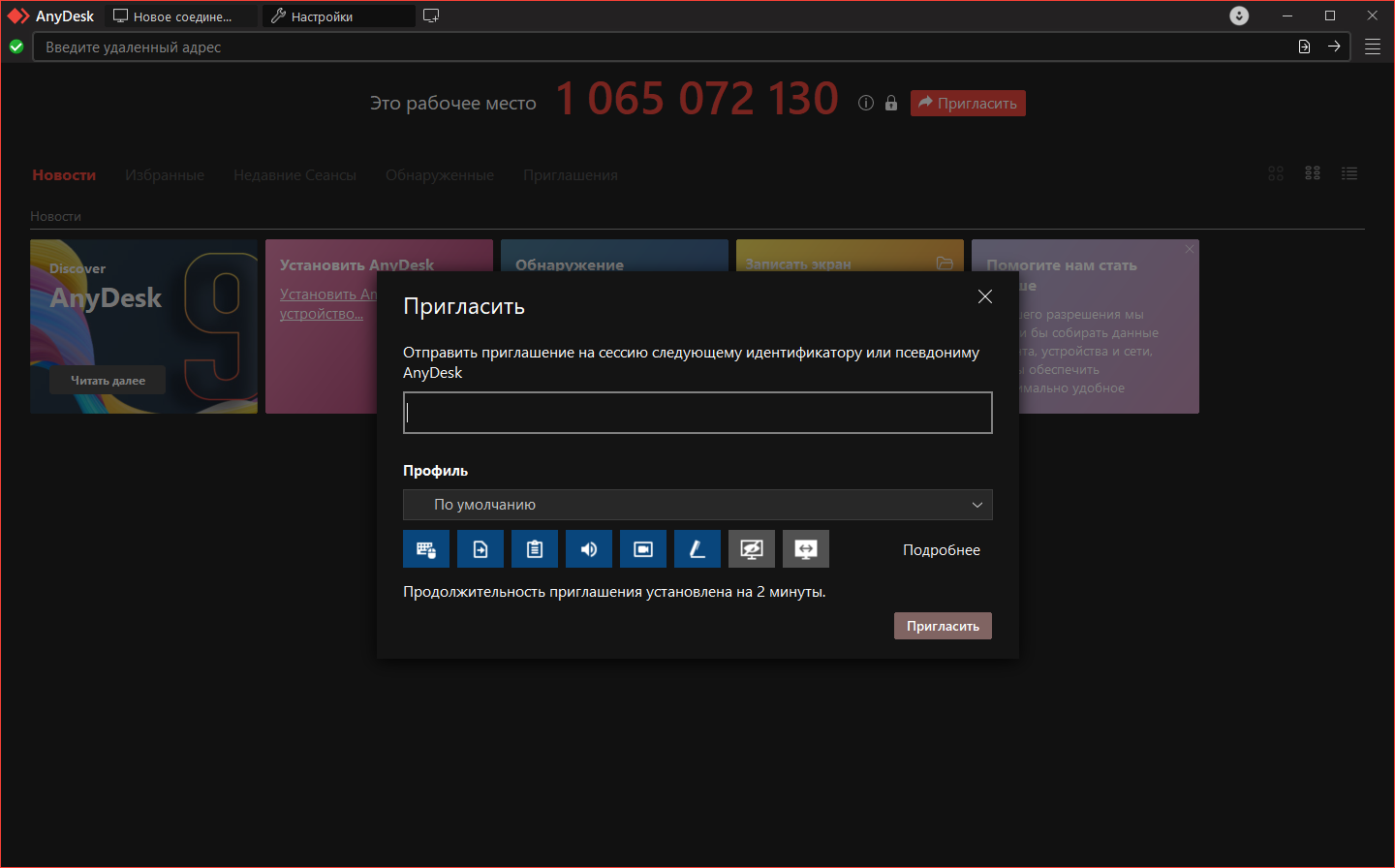The width and height of the screenshot is (1395, 868).
Task: Click the connect arrow in address bar
Action: (x=1334, y=46)
